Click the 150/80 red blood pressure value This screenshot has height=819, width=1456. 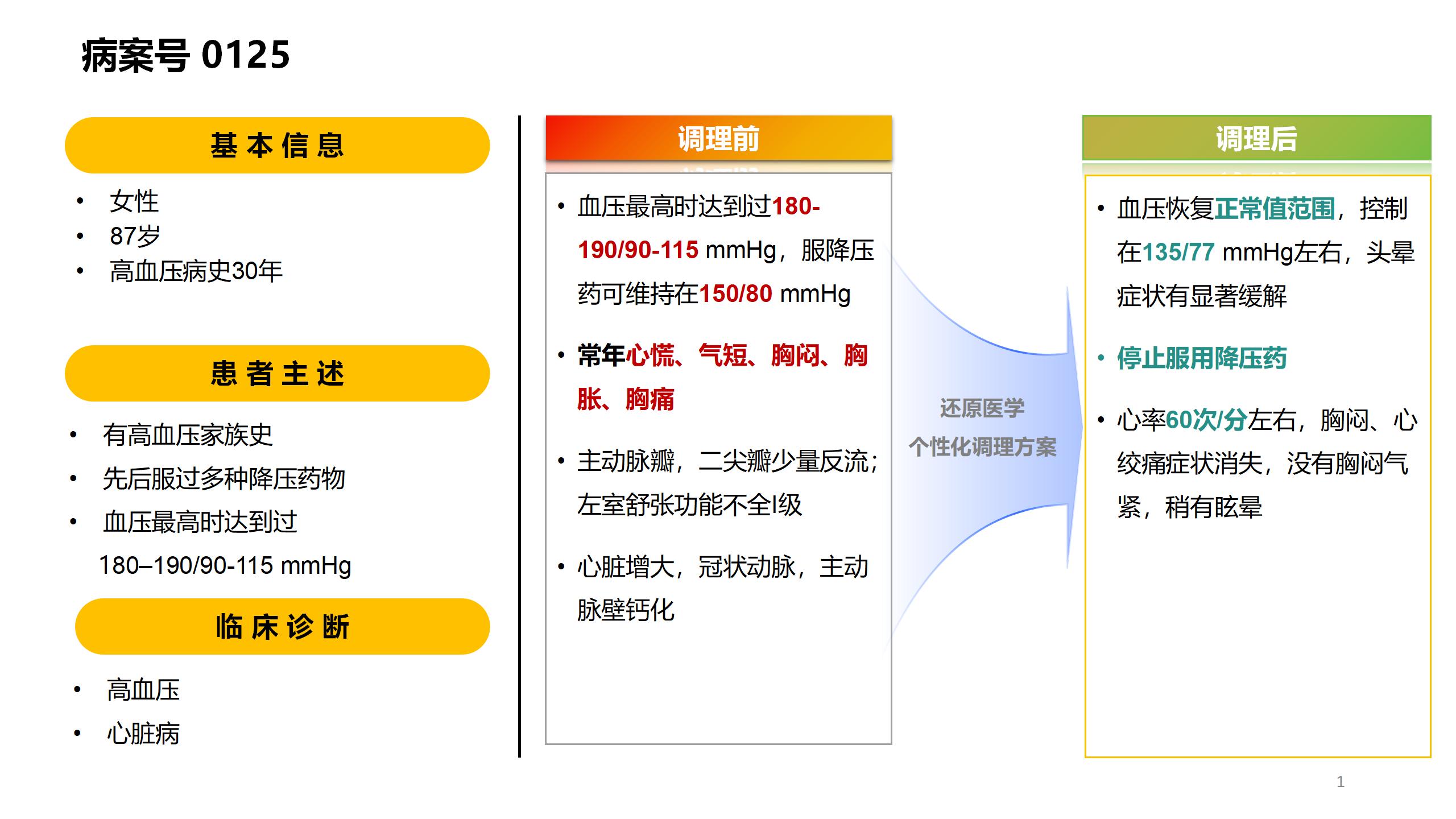click(x=735, y=294)
